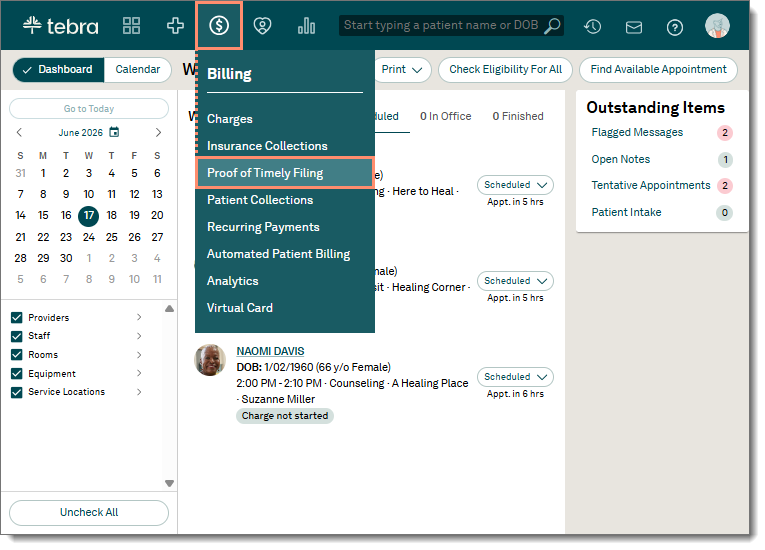The height and width of the screenshot is (550, 765).
Task: Select June 24 in the calendar
Action: [89, 238]
